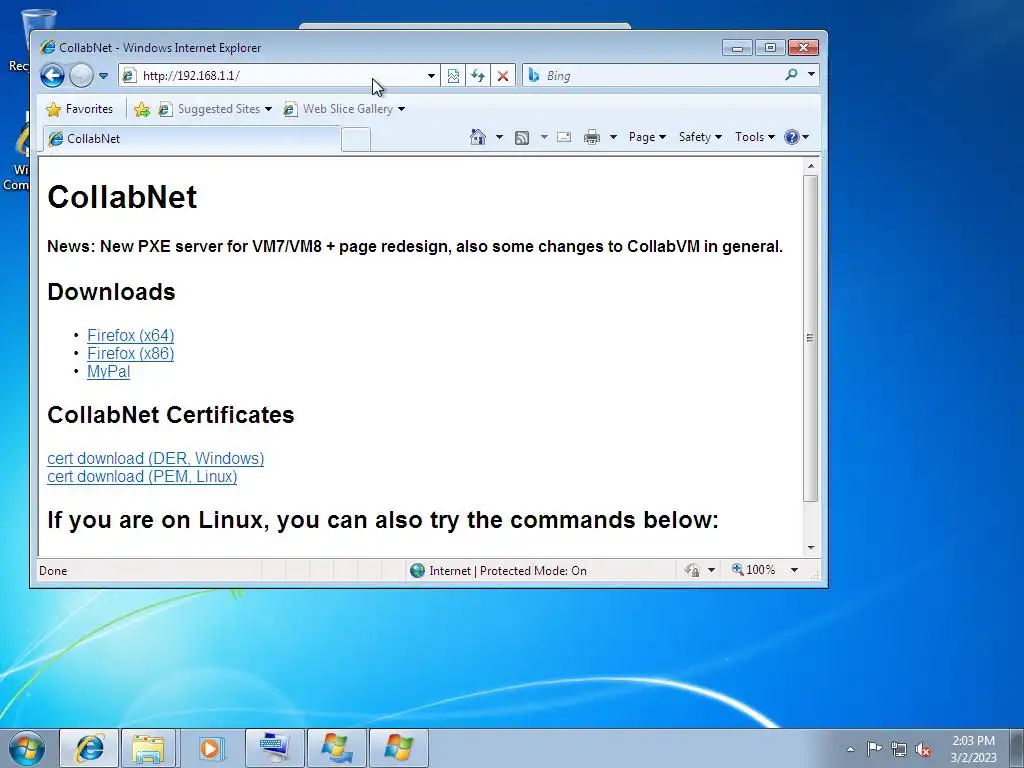Toggle Compatibility View broken-page icon
This screenshot has height=768, width=1024.
pos(453,76)
